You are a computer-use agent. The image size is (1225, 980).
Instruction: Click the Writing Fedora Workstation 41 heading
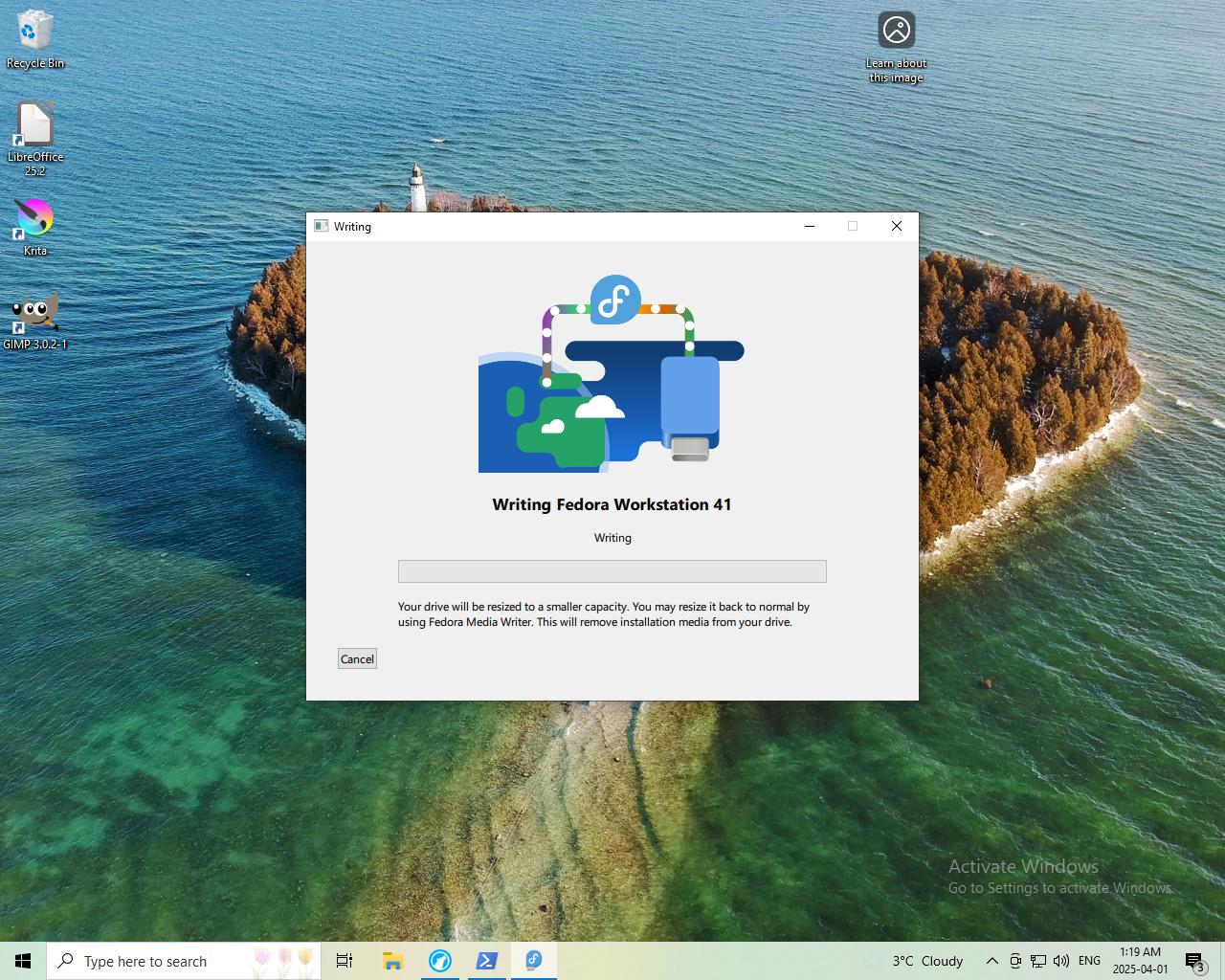tap(612, 504)
